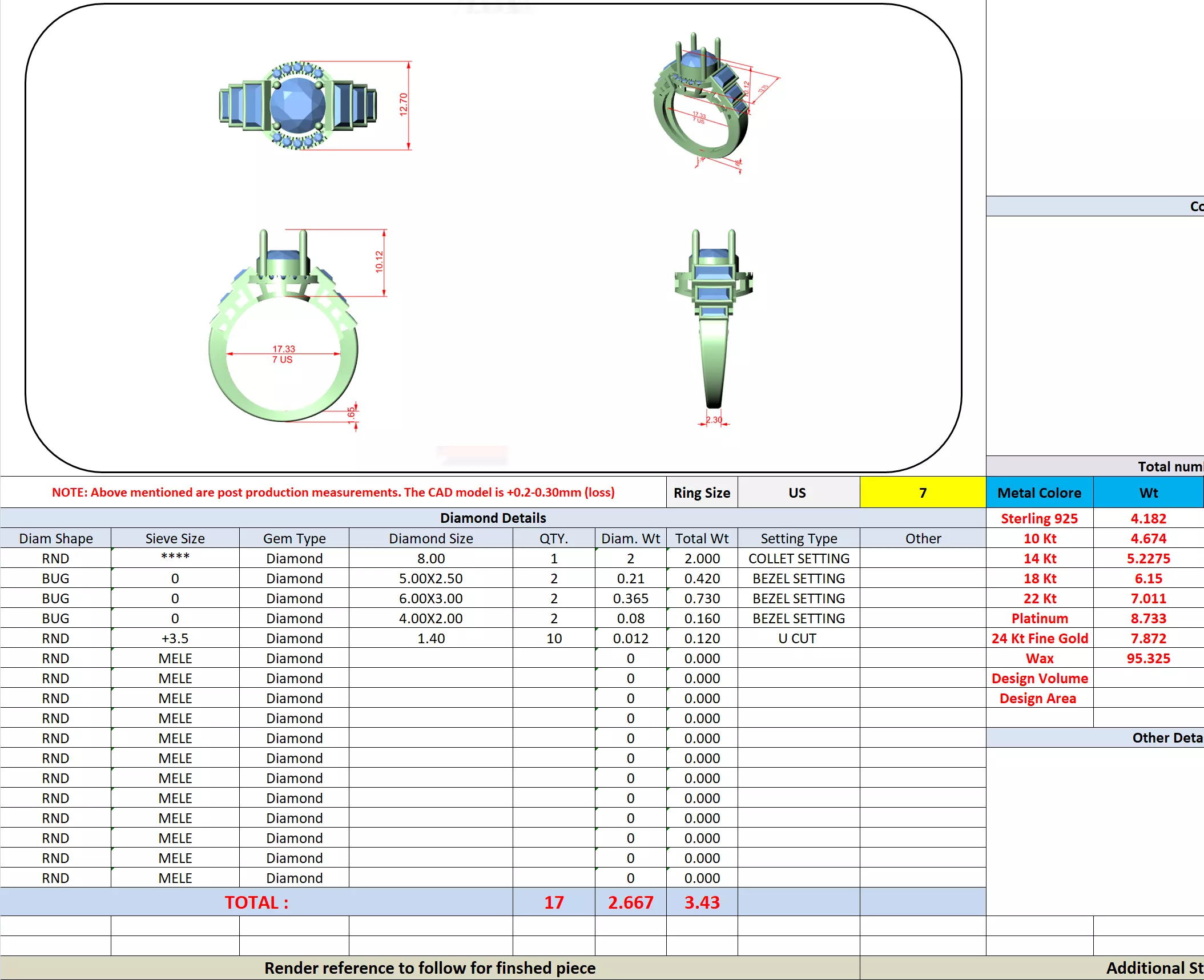Select the yellow ring size cell showing 7
The width and height of the screenshot is (1204, 980).
(922, 493)
